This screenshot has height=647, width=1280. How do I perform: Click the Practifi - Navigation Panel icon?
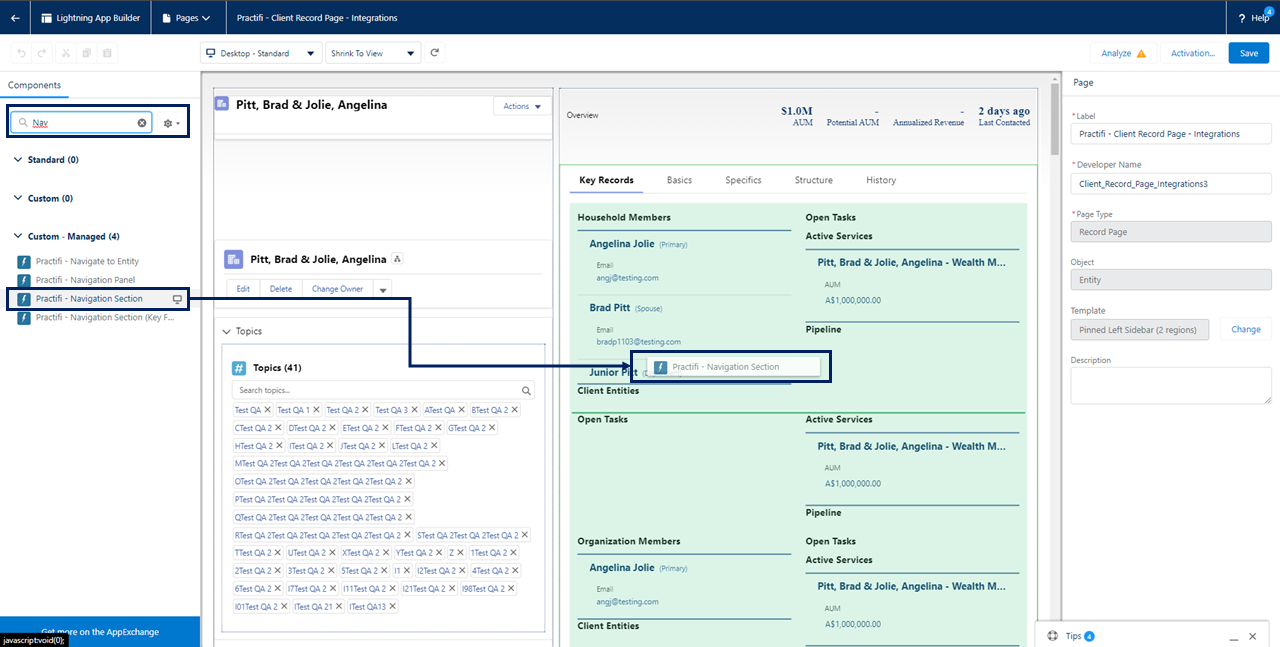[x=24, y=280]
